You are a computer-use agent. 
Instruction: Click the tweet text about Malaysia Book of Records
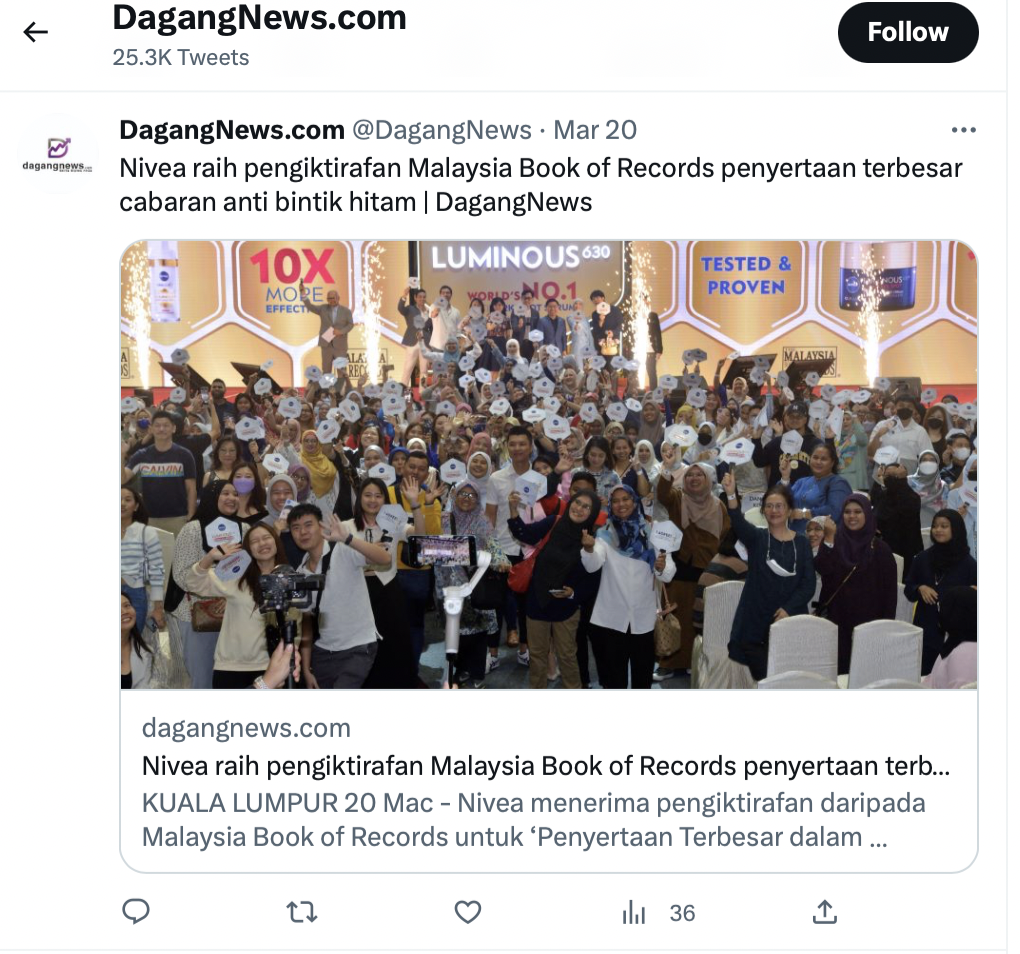click(541, 185)
